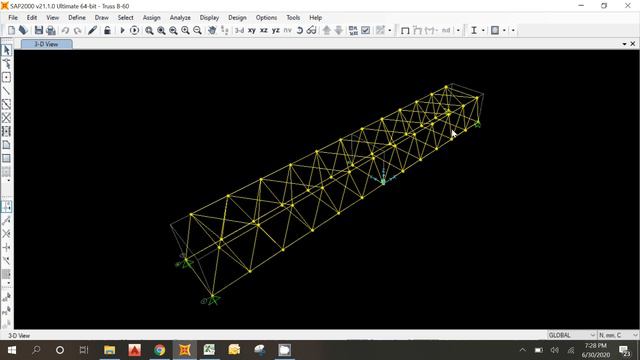
Task: Click the Show Undeformed Shape icon
Action: (x=405, y=30)
